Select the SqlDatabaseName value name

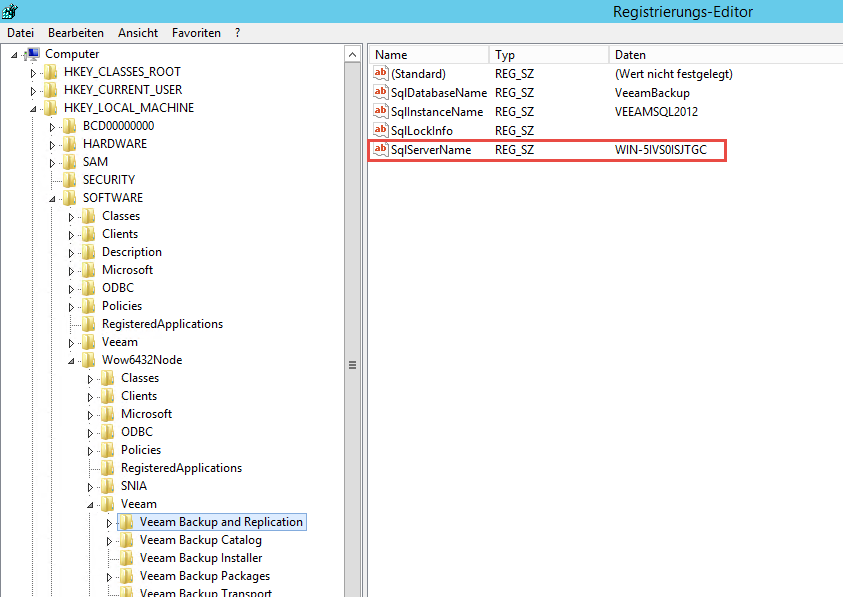click(439, 93)
